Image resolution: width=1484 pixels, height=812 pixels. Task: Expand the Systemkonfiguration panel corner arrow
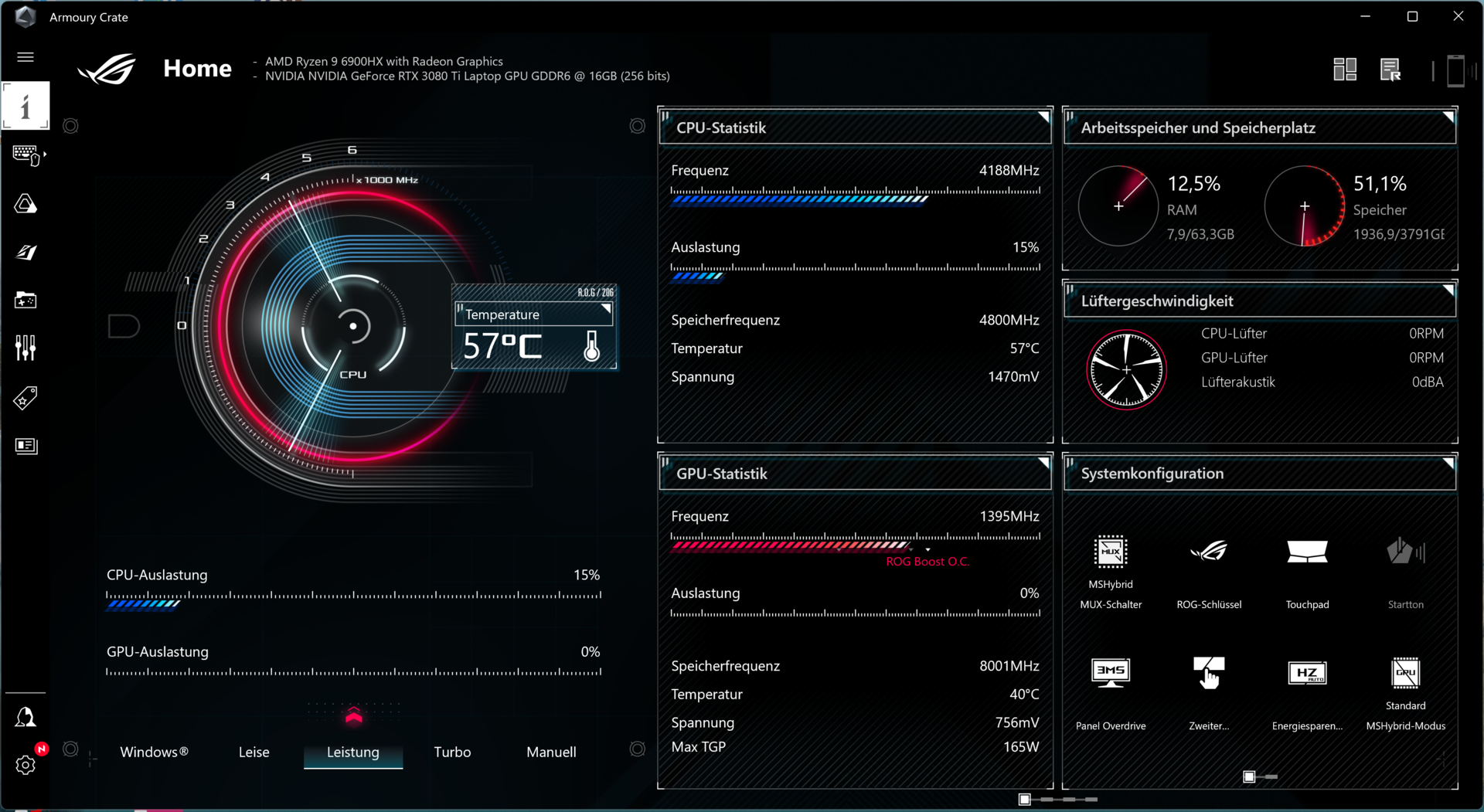(x=1448, y=463)
